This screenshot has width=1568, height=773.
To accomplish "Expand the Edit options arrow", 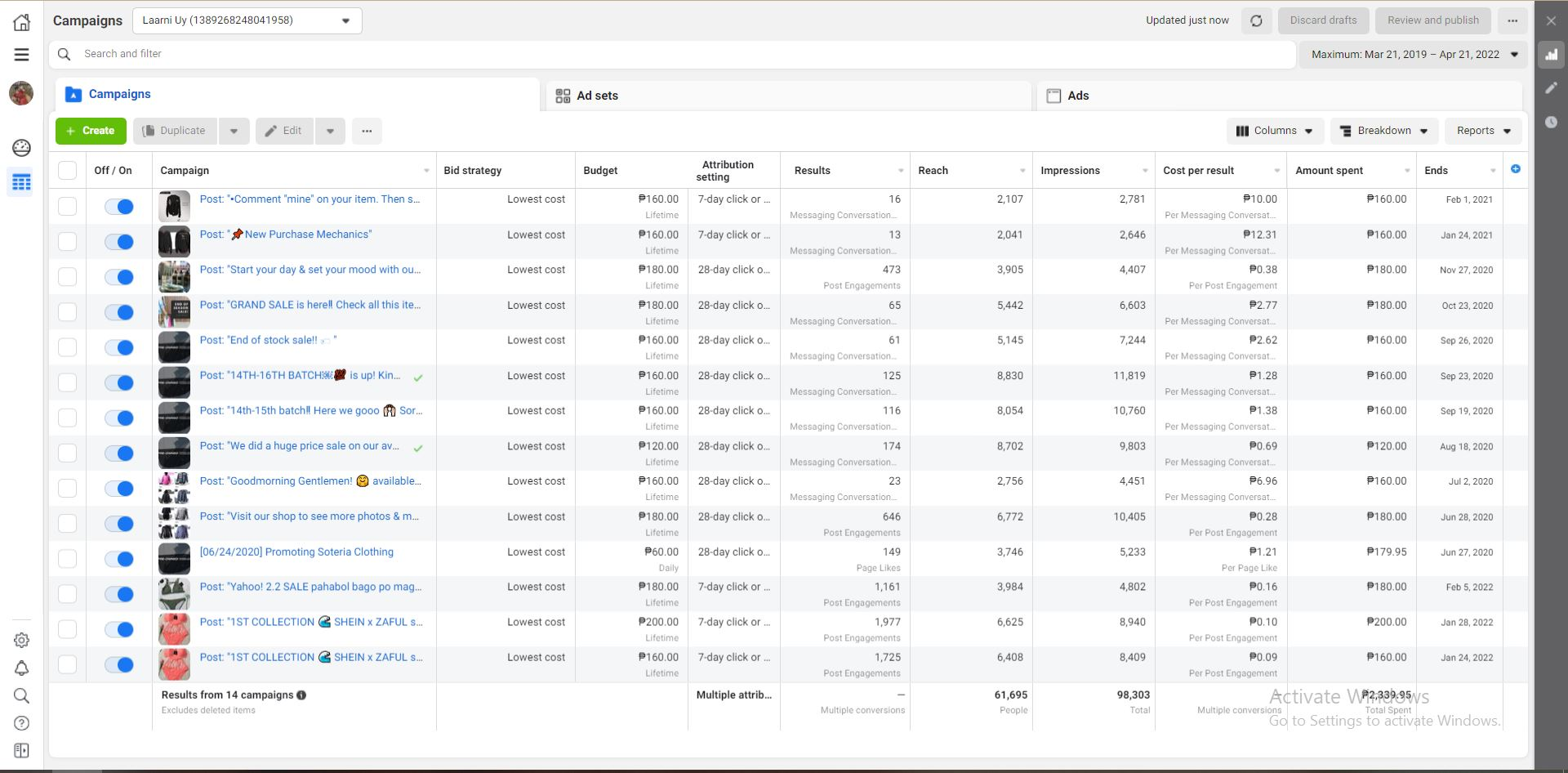I will click(330, 131).
